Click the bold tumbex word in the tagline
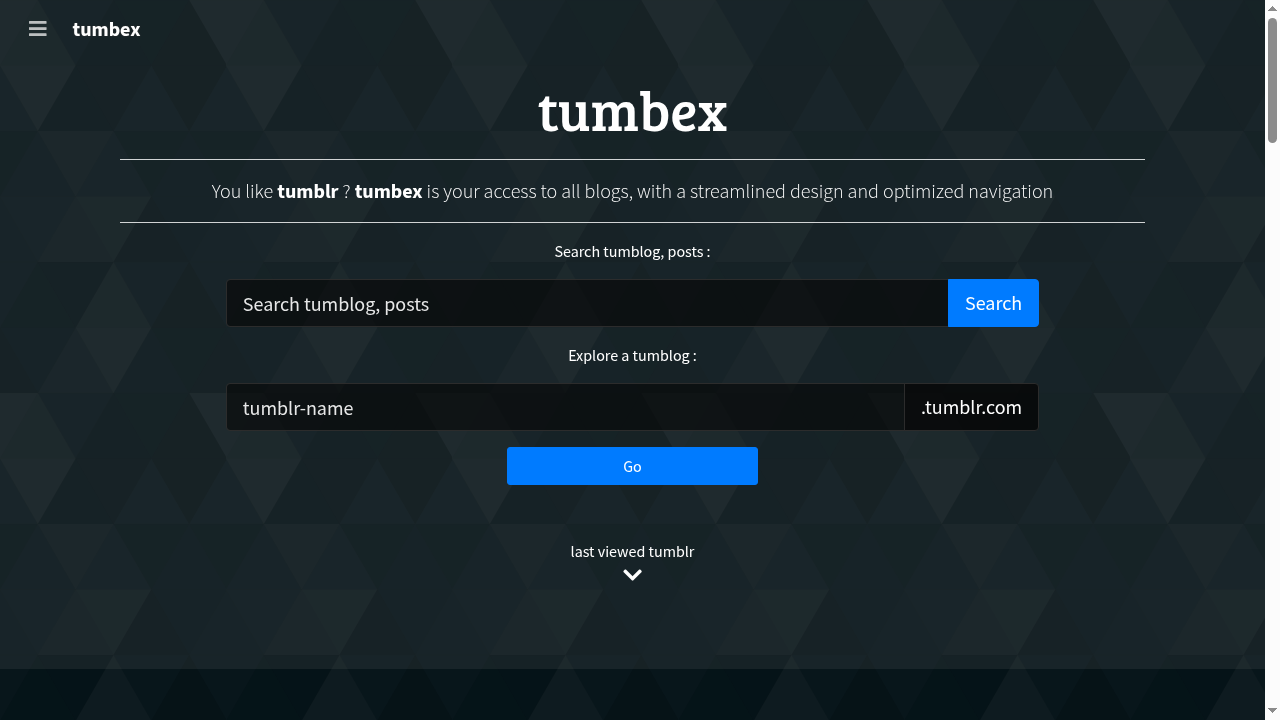This screenshot has height=720, width=1280. pos(388,191)
